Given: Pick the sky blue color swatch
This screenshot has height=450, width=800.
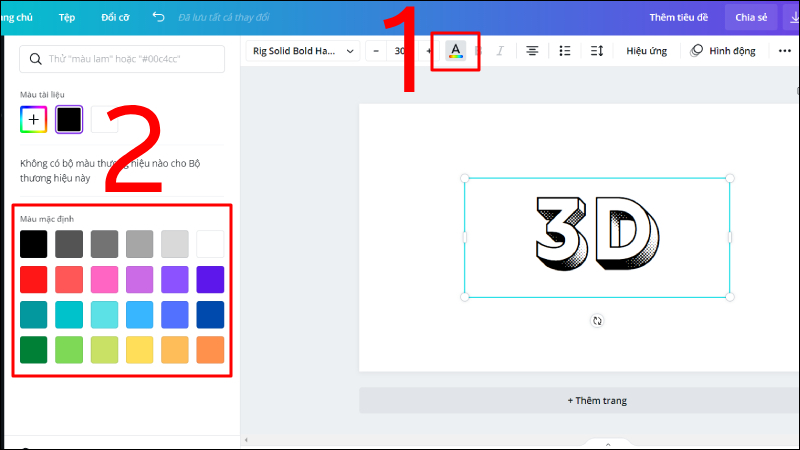Looking at the screenshot, I should pos(139,315).
